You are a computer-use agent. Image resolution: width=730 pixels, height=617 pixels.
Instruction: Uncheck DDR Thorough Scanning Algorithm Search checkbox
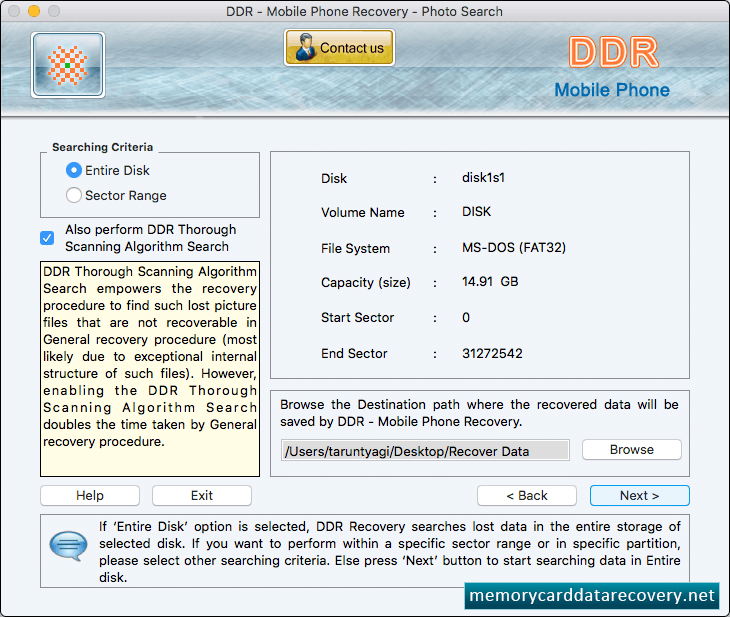(47, 238)
